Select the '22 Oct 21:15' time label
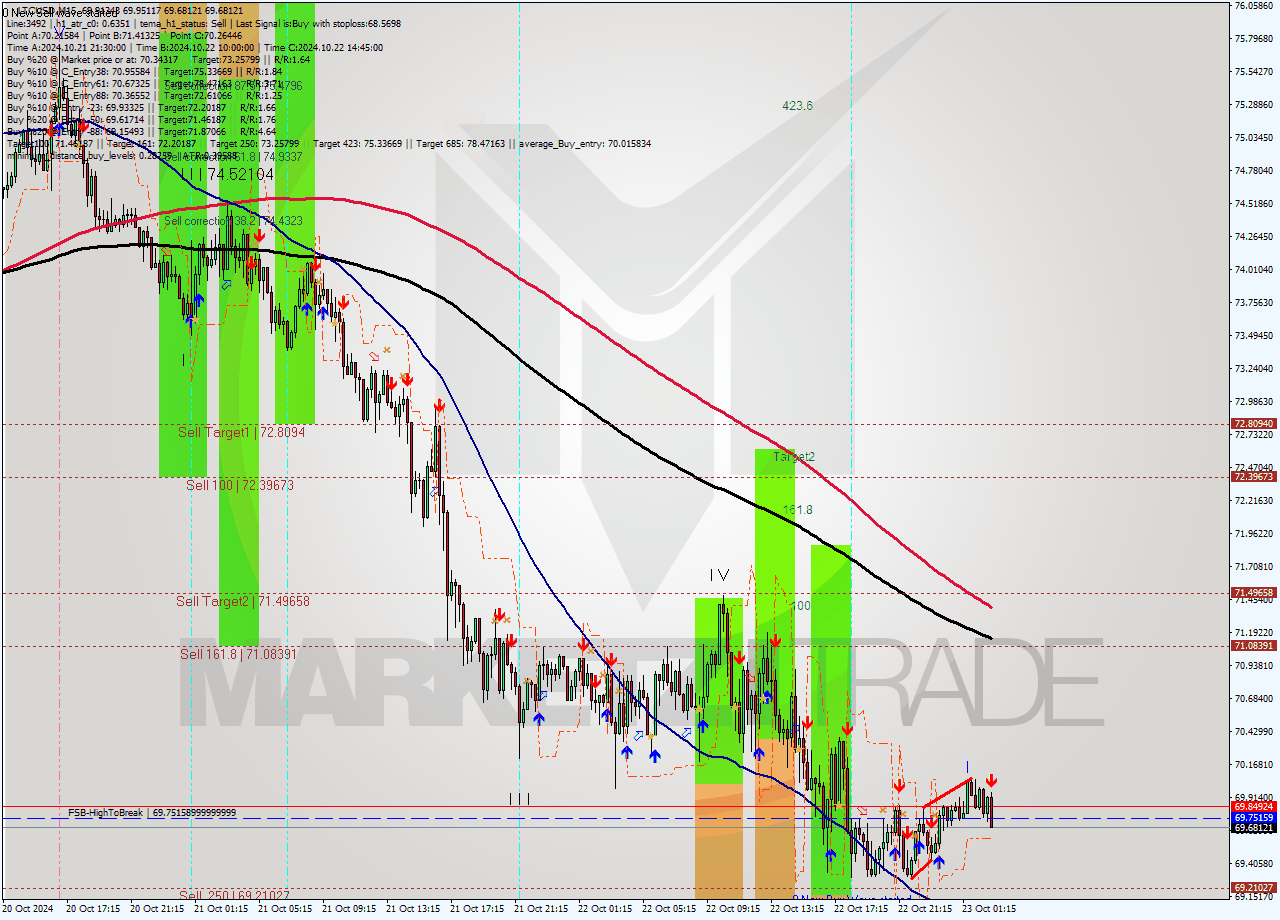This screenshot has width=1280, height=920. (x=926, y=910)
